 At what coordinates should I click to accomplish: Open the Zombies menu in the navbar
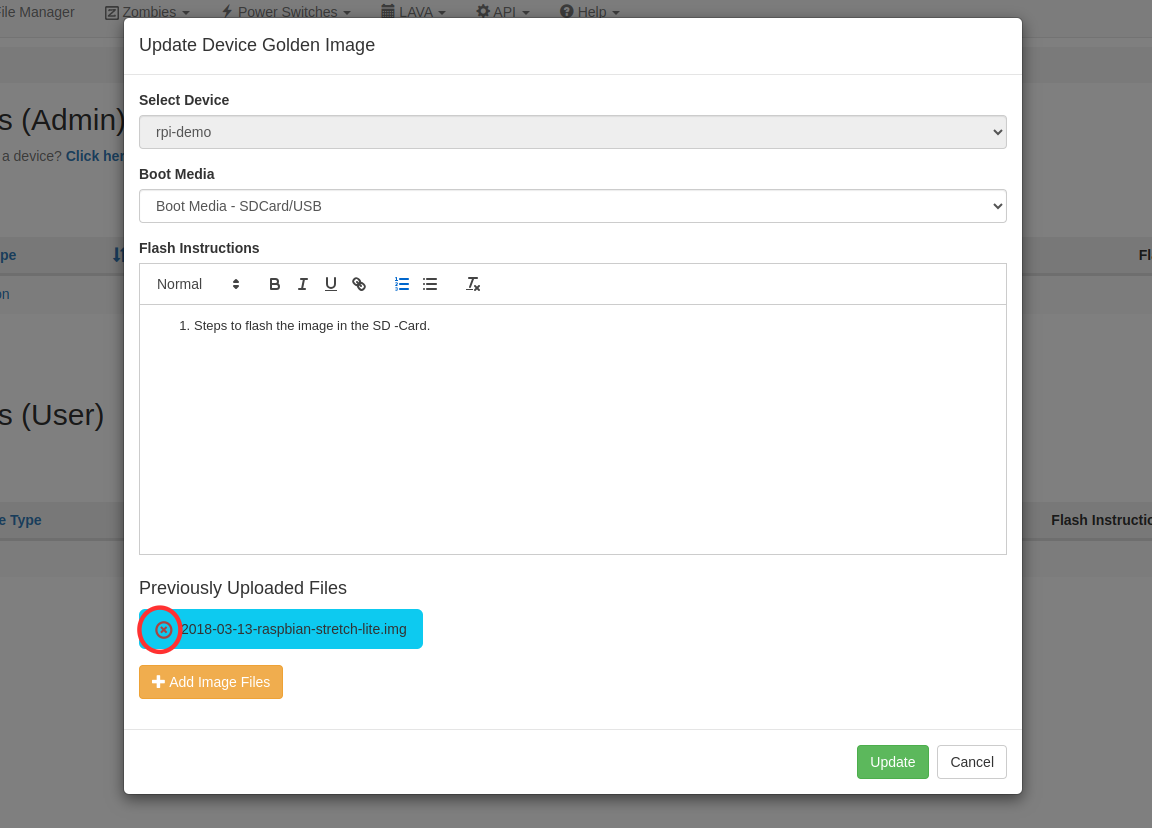[147, 12]
